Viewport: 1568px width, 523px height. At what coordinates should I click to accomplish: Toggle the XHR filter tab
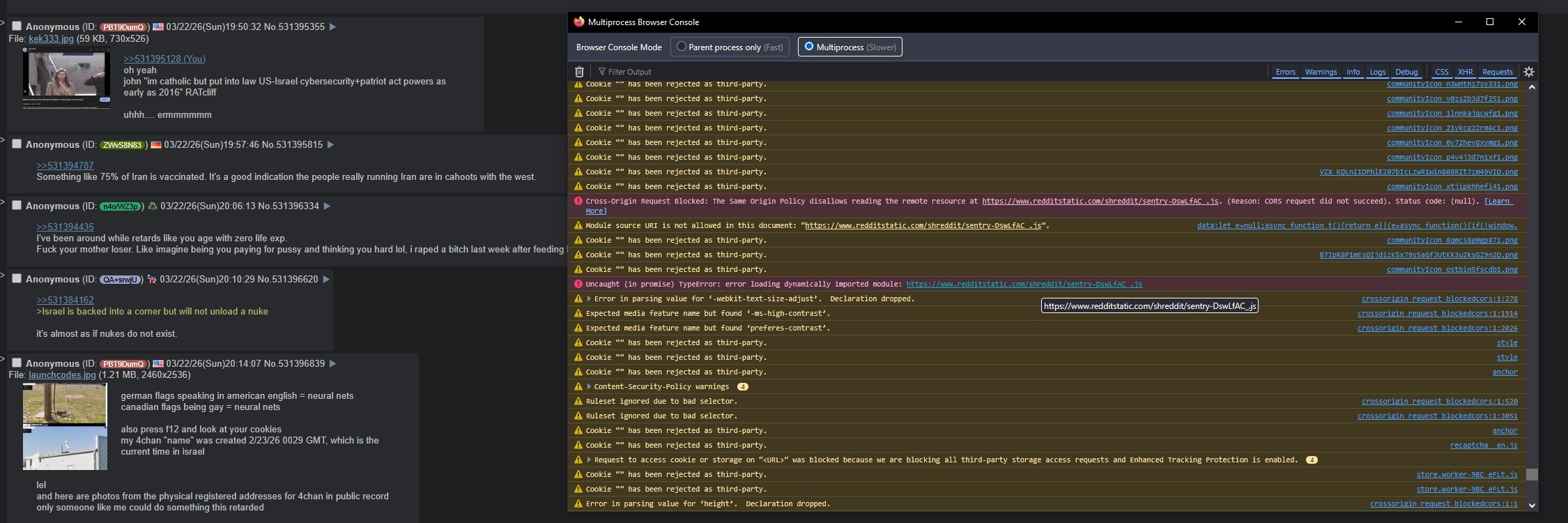(x=1465, y=72)
